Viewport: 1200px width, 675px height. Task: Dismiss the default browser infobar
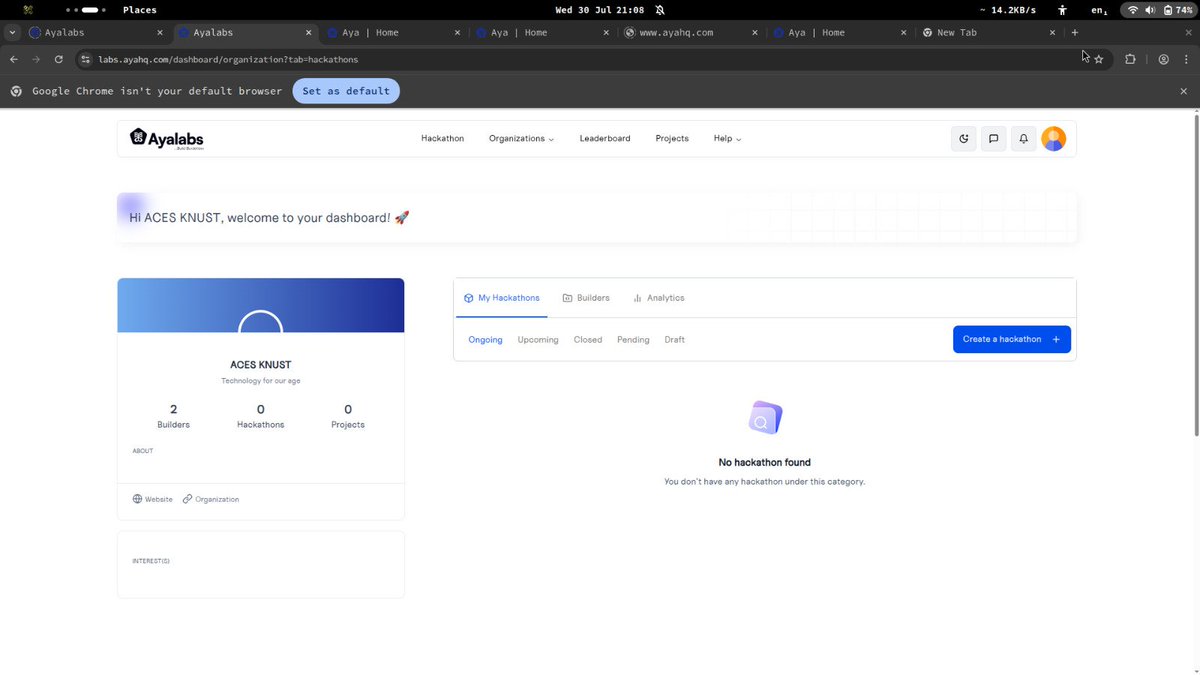(x=1184, y=91)
